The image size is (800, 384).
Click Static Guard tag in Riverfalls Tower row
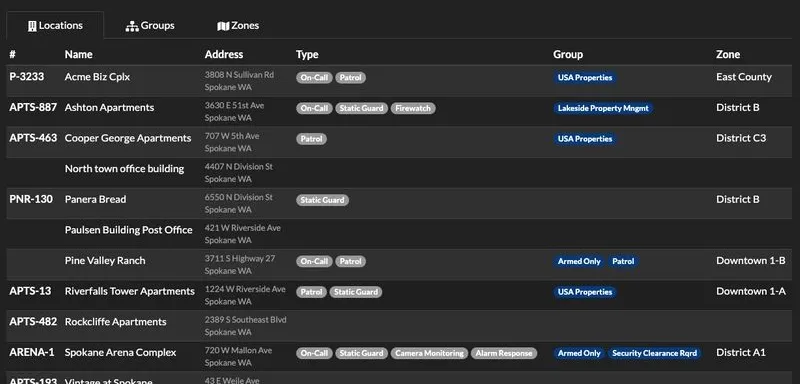pyautogui.click(x=356, y=292)
